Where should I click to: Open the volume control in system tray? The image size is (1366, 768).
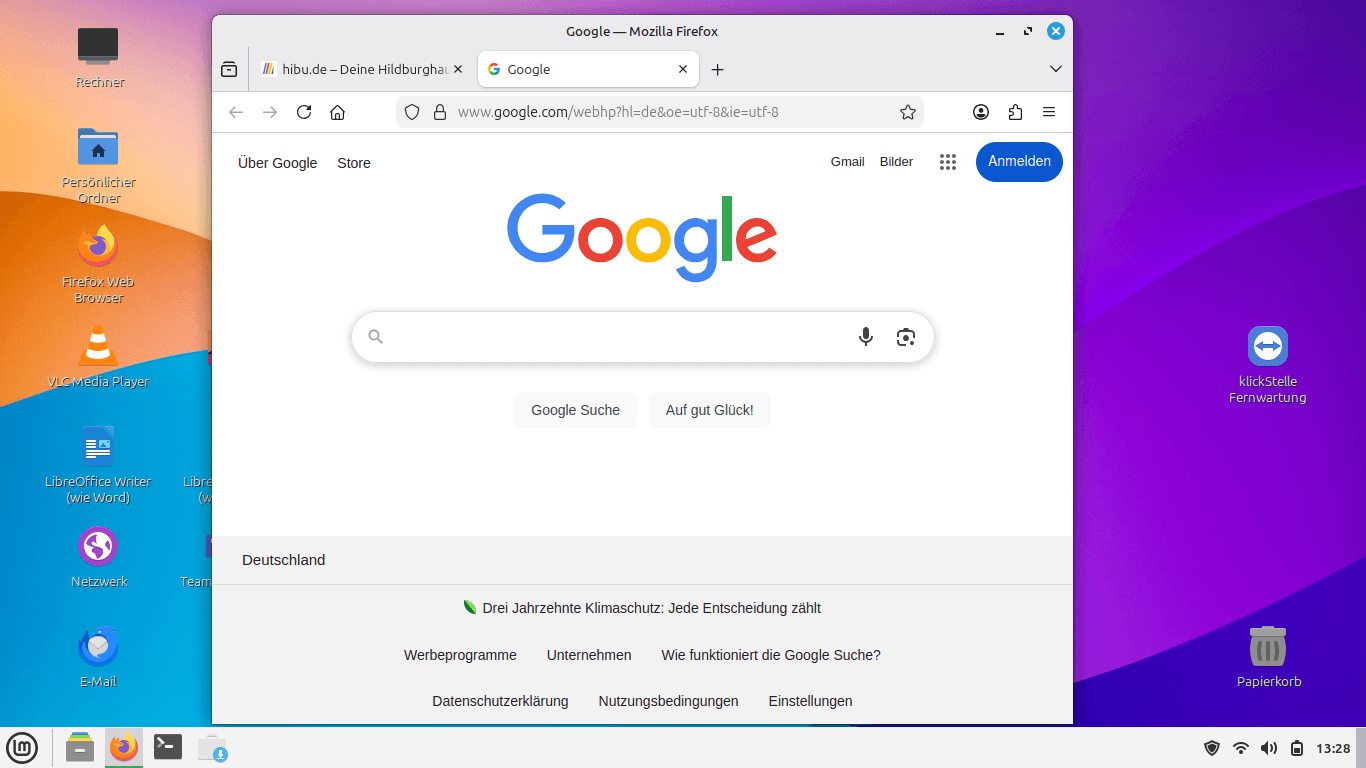[1269, 748]
